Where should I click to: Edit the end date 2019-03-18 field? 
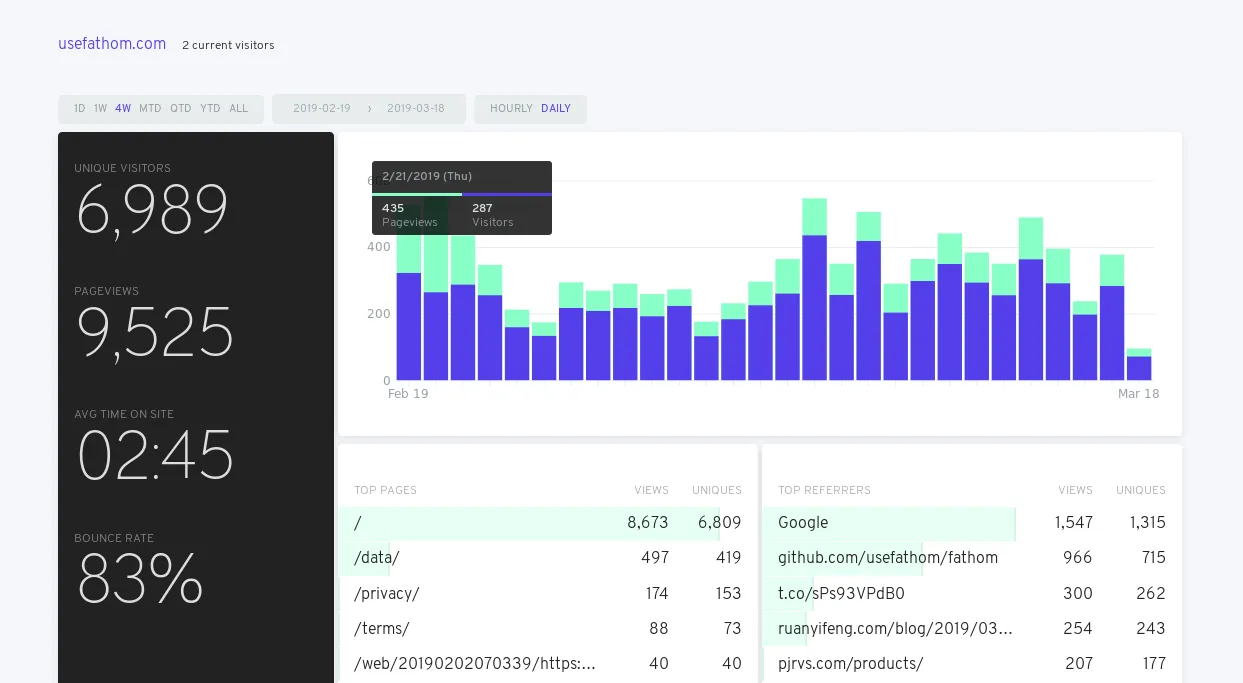point(416,109)
